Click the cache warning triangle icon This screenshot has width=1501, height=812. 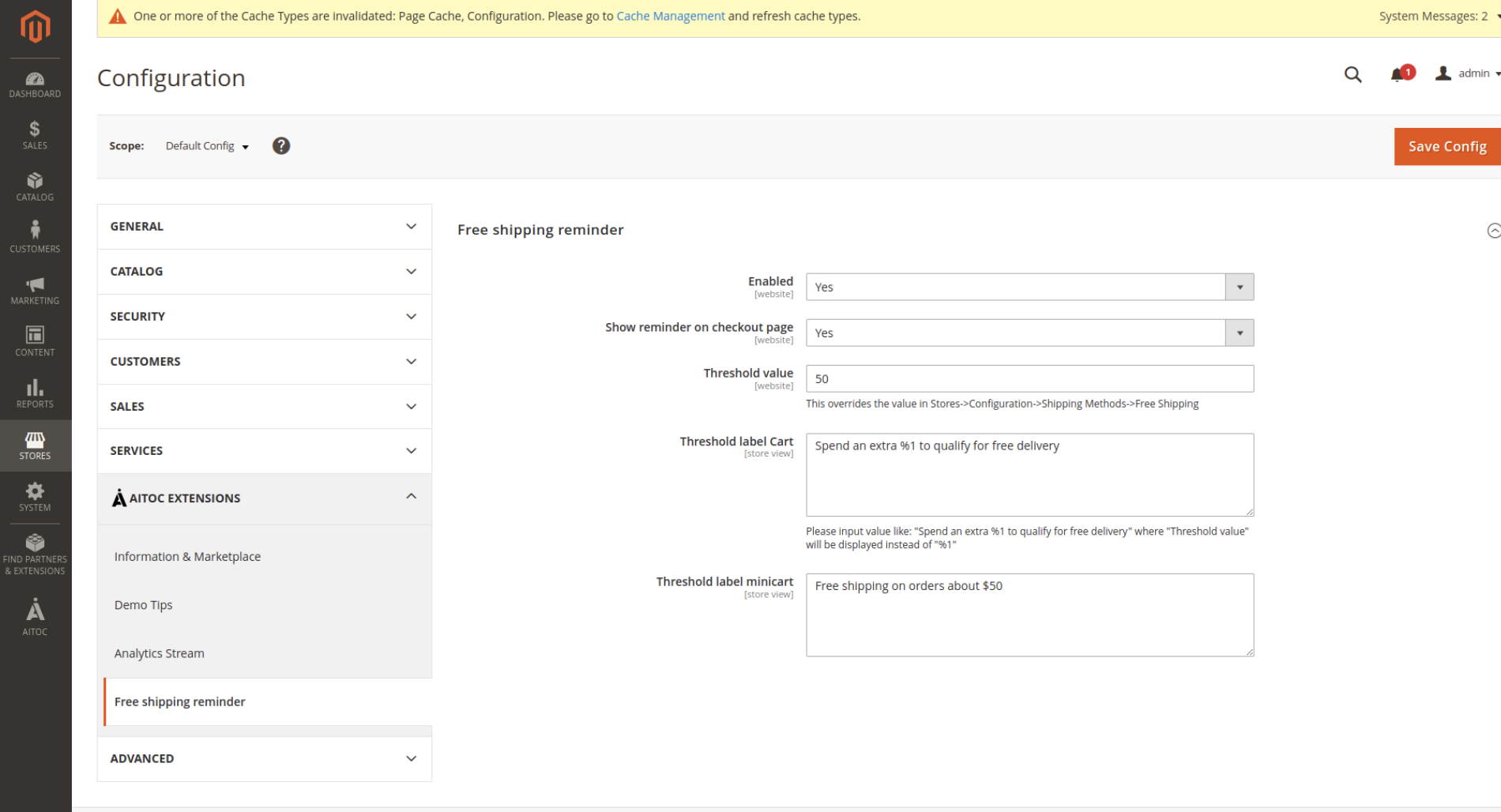click(118, 16)
